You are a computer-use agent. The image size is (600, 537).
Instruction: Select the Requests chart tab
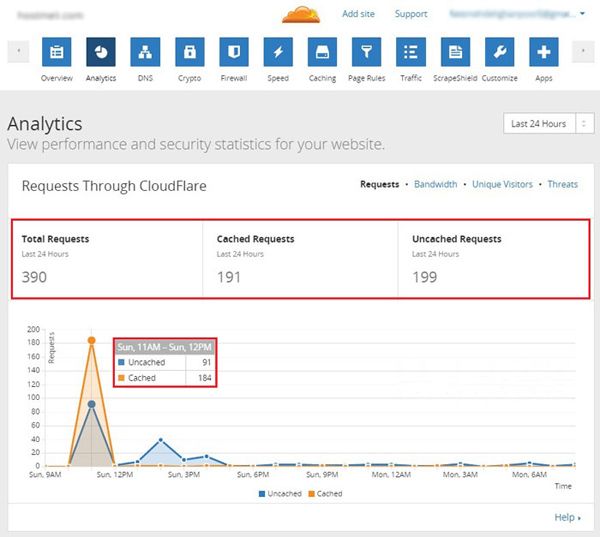point(380,184)
